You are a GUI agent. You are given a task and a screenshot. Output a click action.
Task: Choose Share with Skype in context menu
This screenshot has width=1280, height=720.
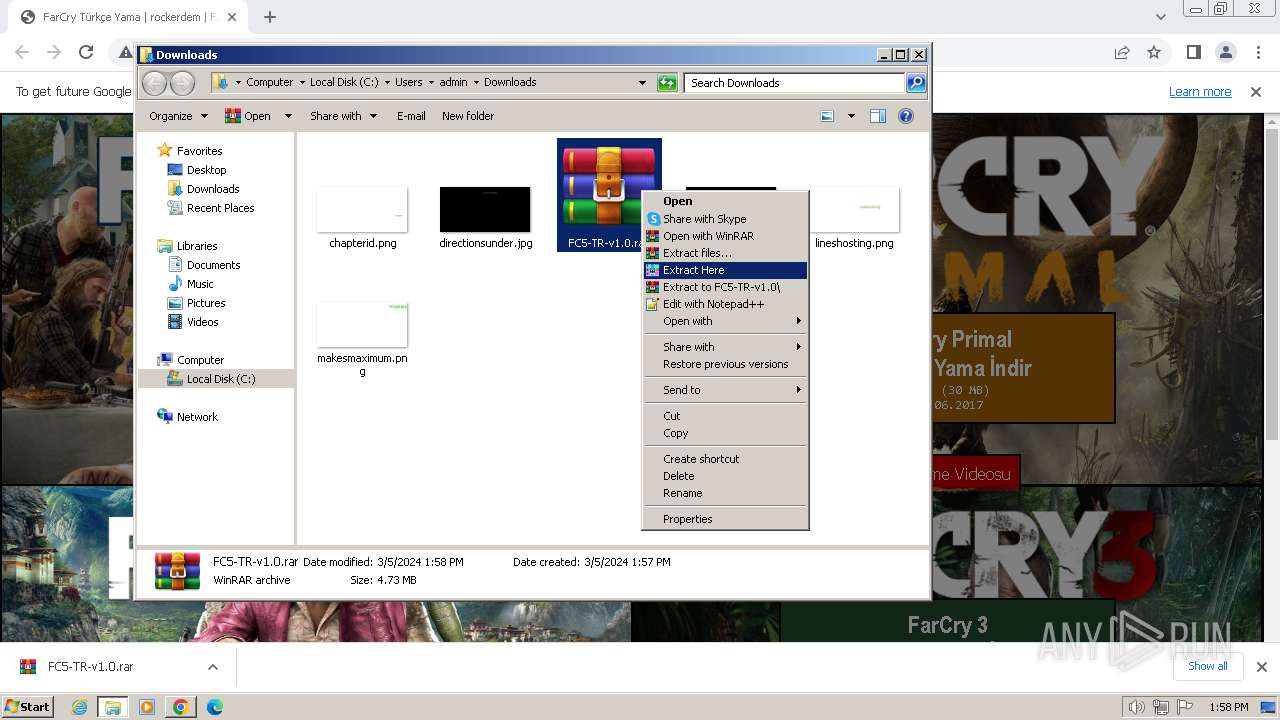[725, 219]
